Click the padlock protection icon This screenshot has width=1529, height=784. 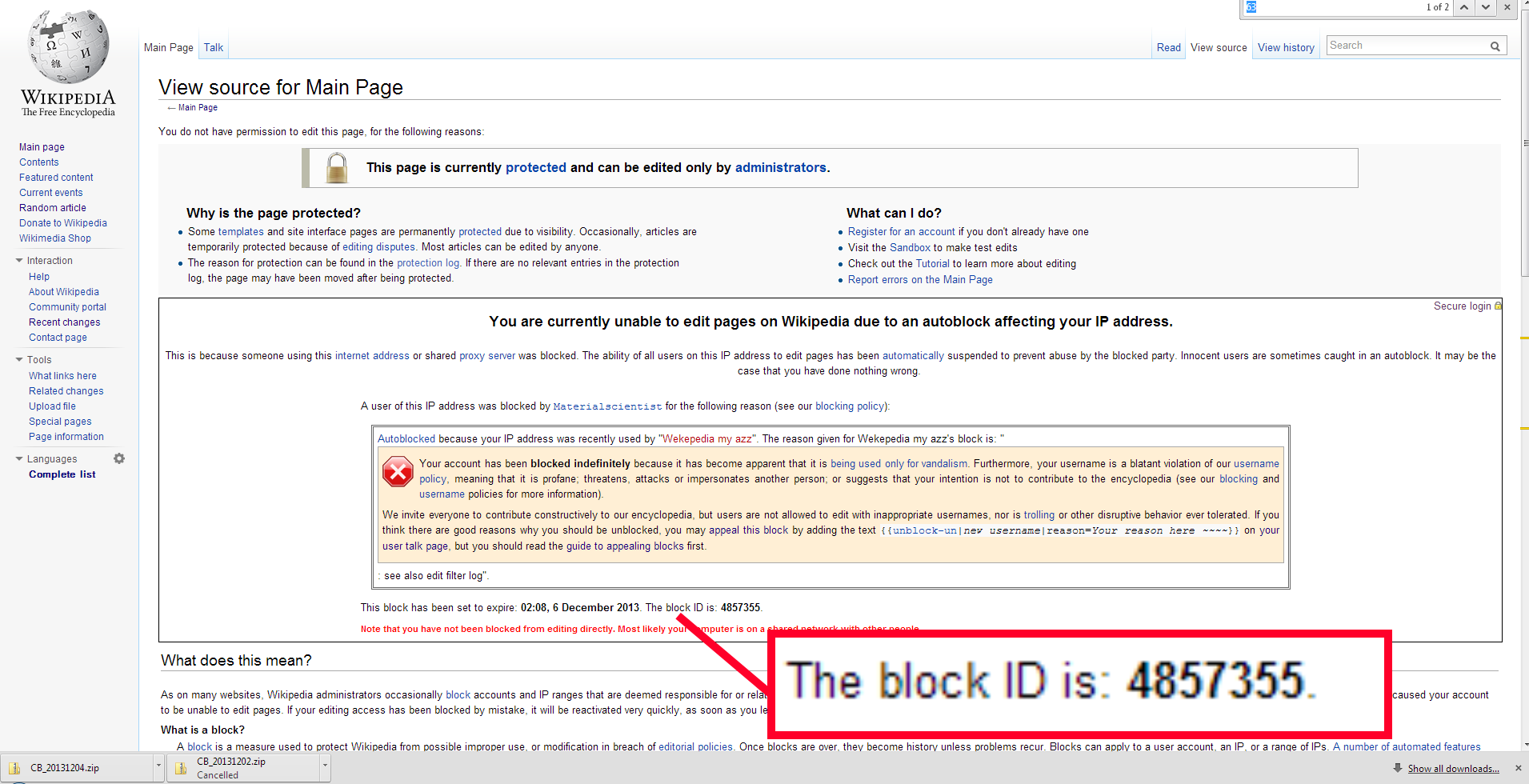(x=337, y=168)
